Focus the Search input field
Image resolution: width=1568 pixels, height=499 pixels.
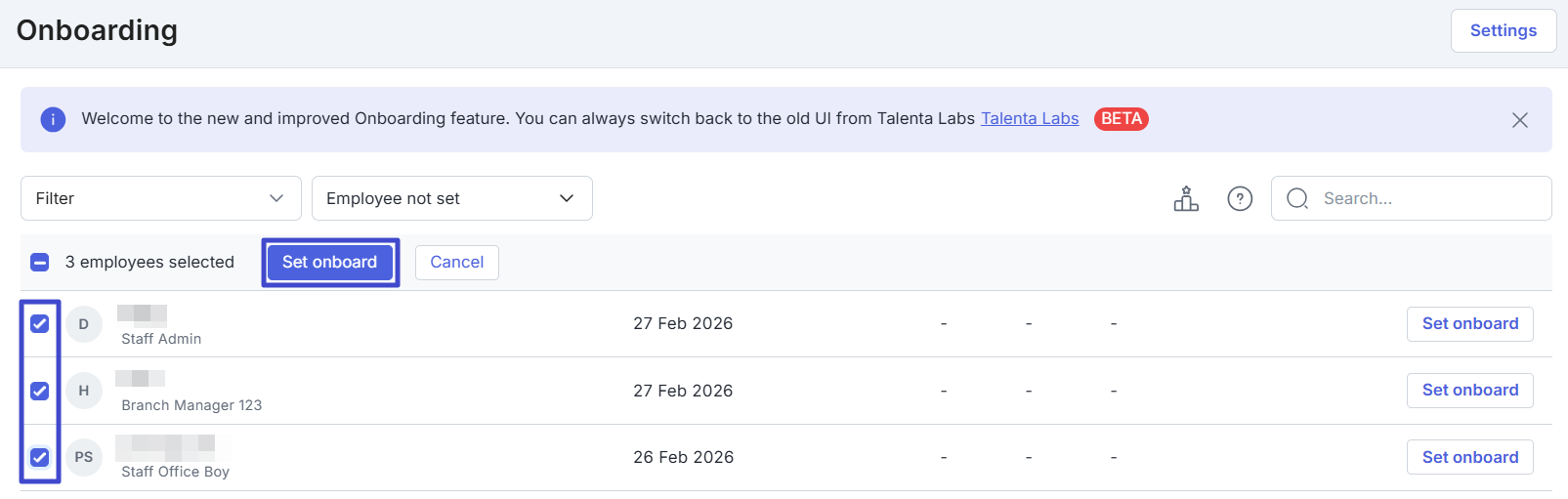click(1426, 198)
